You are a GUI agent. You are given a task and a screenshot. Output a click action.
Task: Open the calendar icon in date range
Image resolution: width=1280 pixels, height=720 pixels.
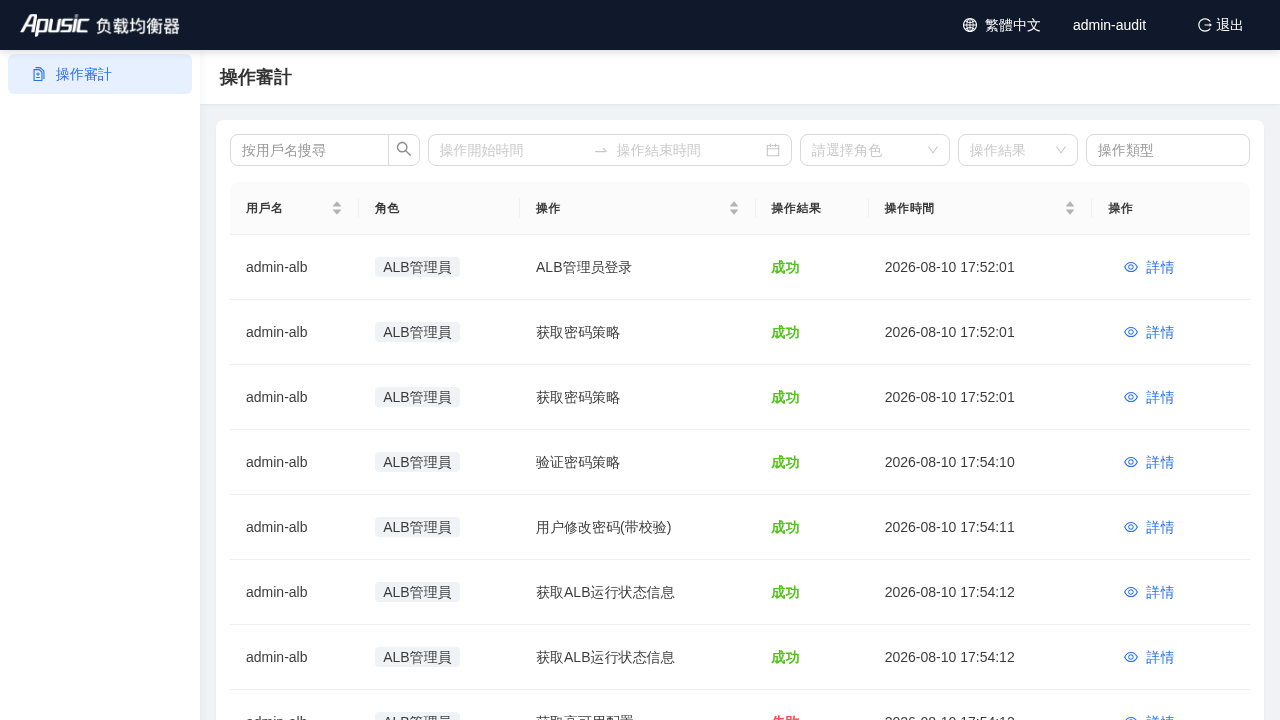click(773, 150)
